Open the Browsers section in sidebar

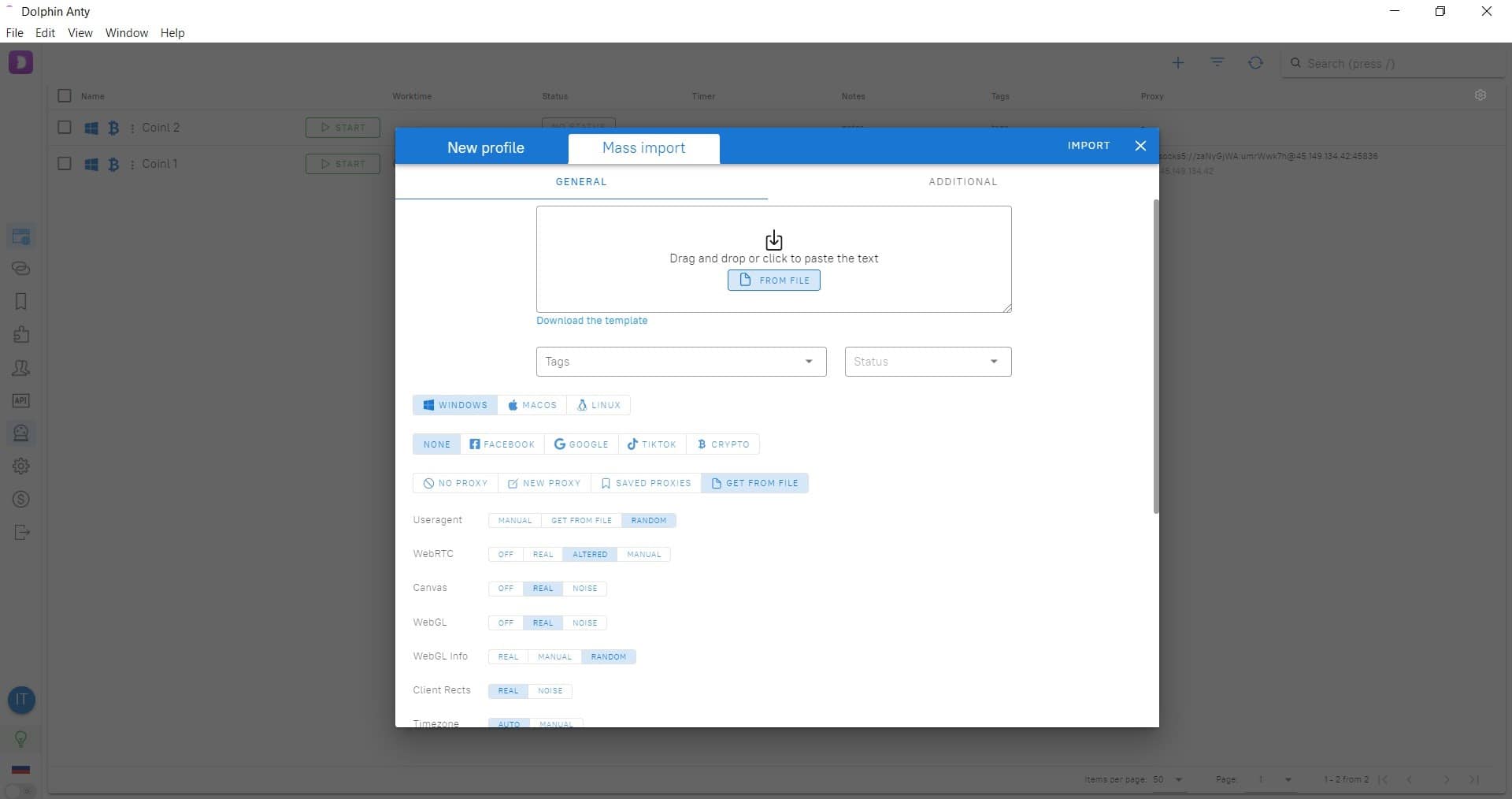[x=21, y=236]
